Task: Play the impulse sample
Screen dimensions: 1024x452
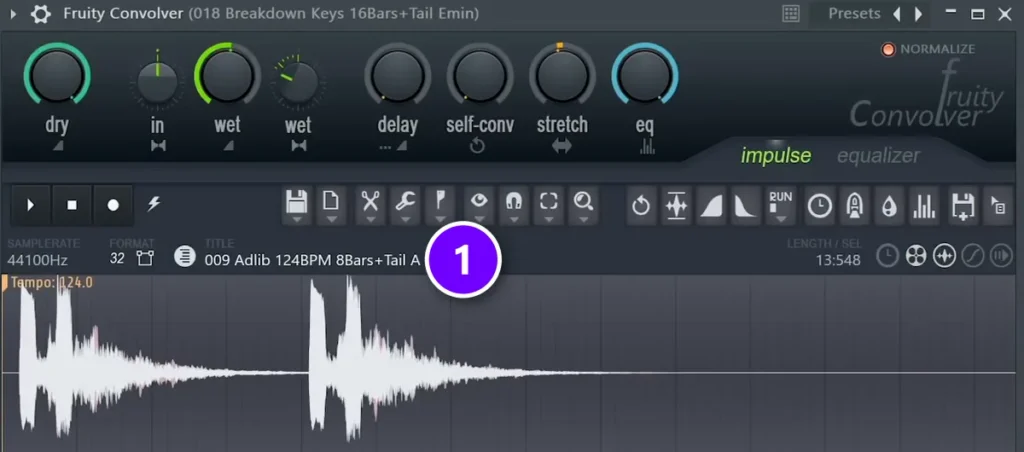Action: coord(31,205)
